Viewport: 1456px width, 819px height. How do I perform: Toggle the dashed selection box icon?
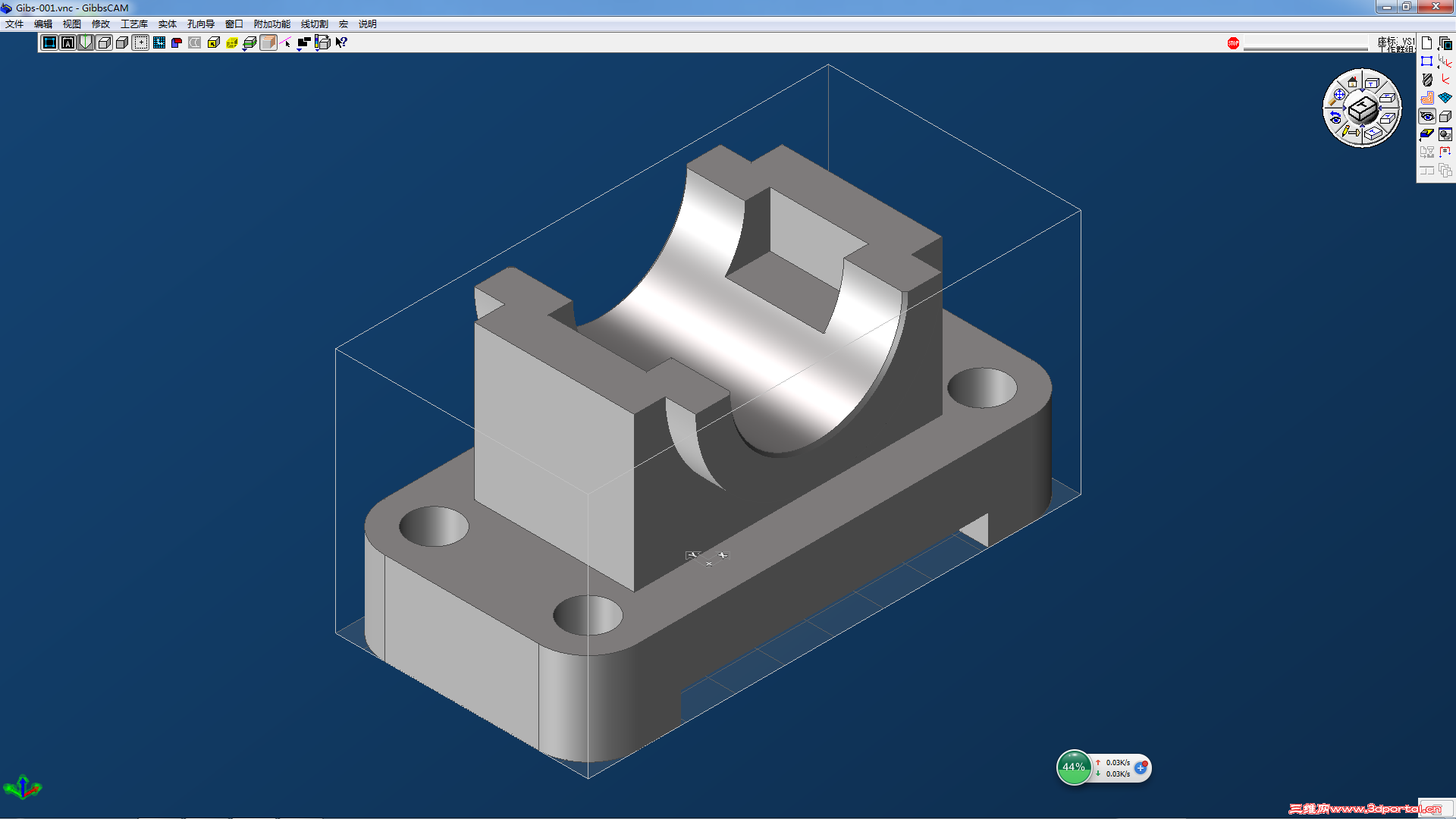140,42
